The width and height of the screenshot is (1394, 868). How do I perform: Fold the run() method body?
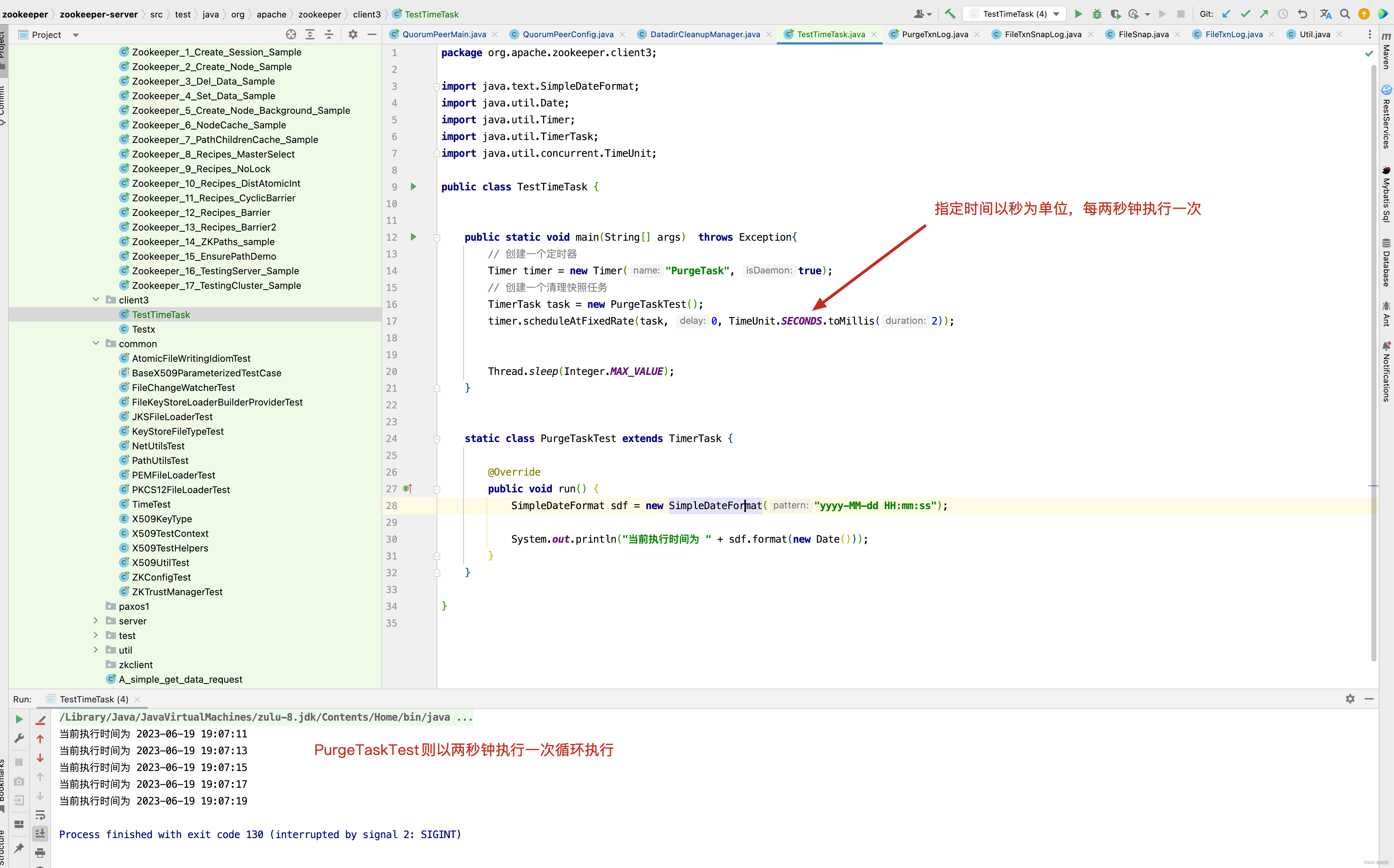tap(436, 489)
